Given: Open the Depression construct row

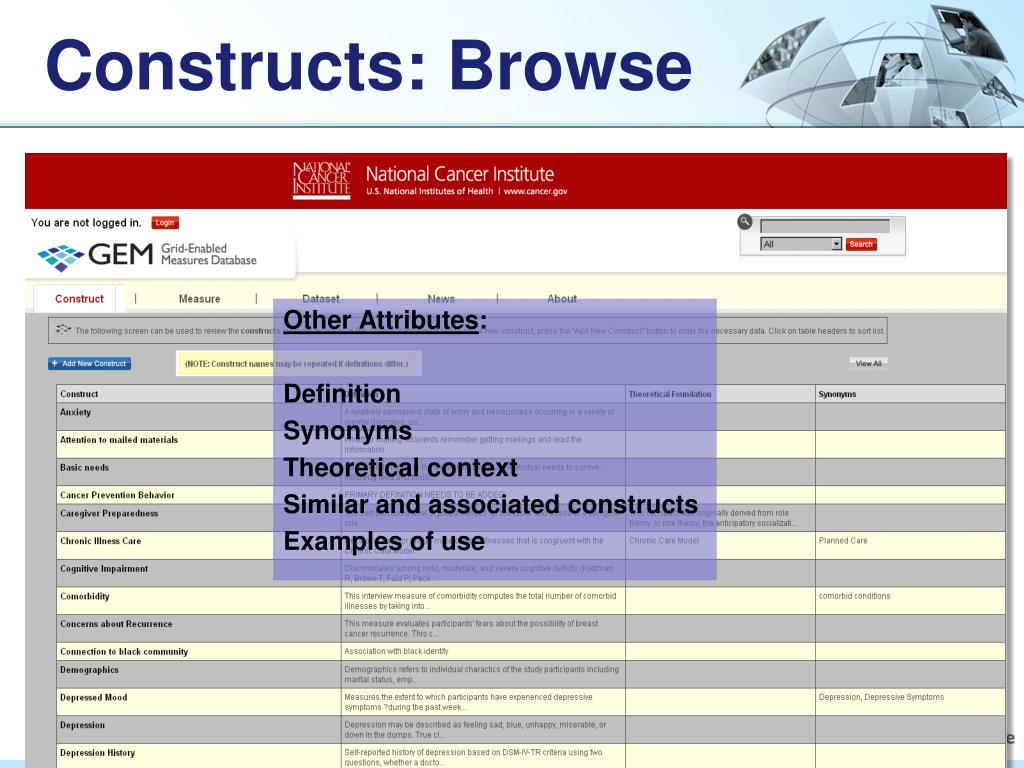Looking at the screenshot, I should pos(82,725).
